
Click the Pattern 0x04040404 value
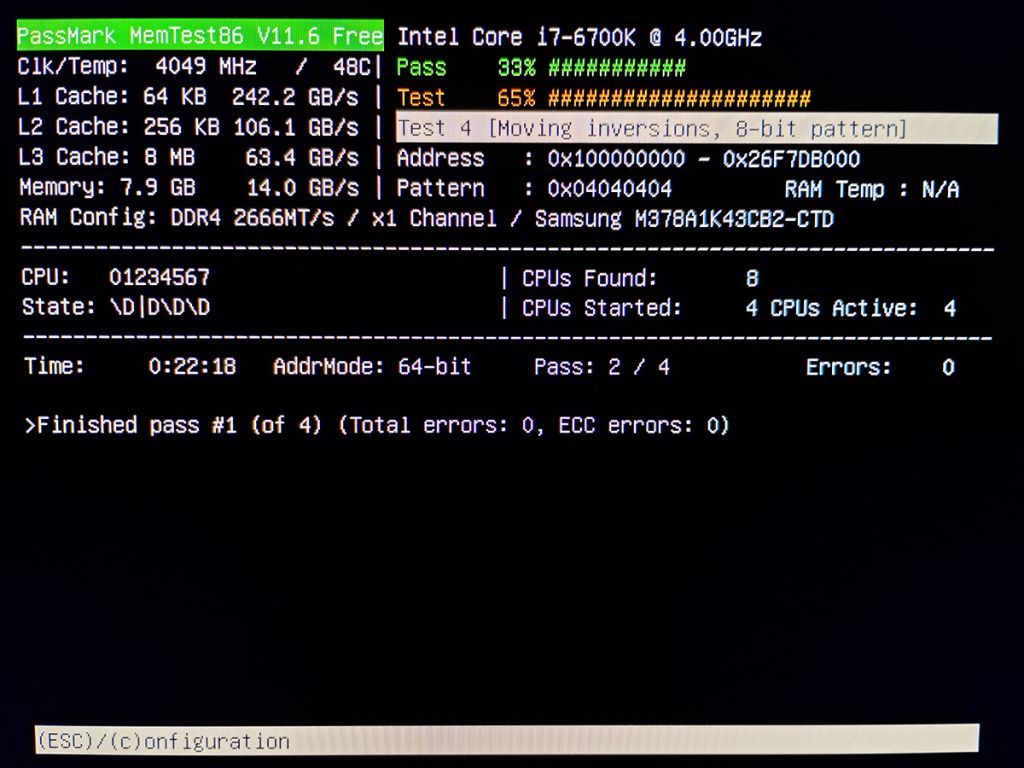[609, 189]
